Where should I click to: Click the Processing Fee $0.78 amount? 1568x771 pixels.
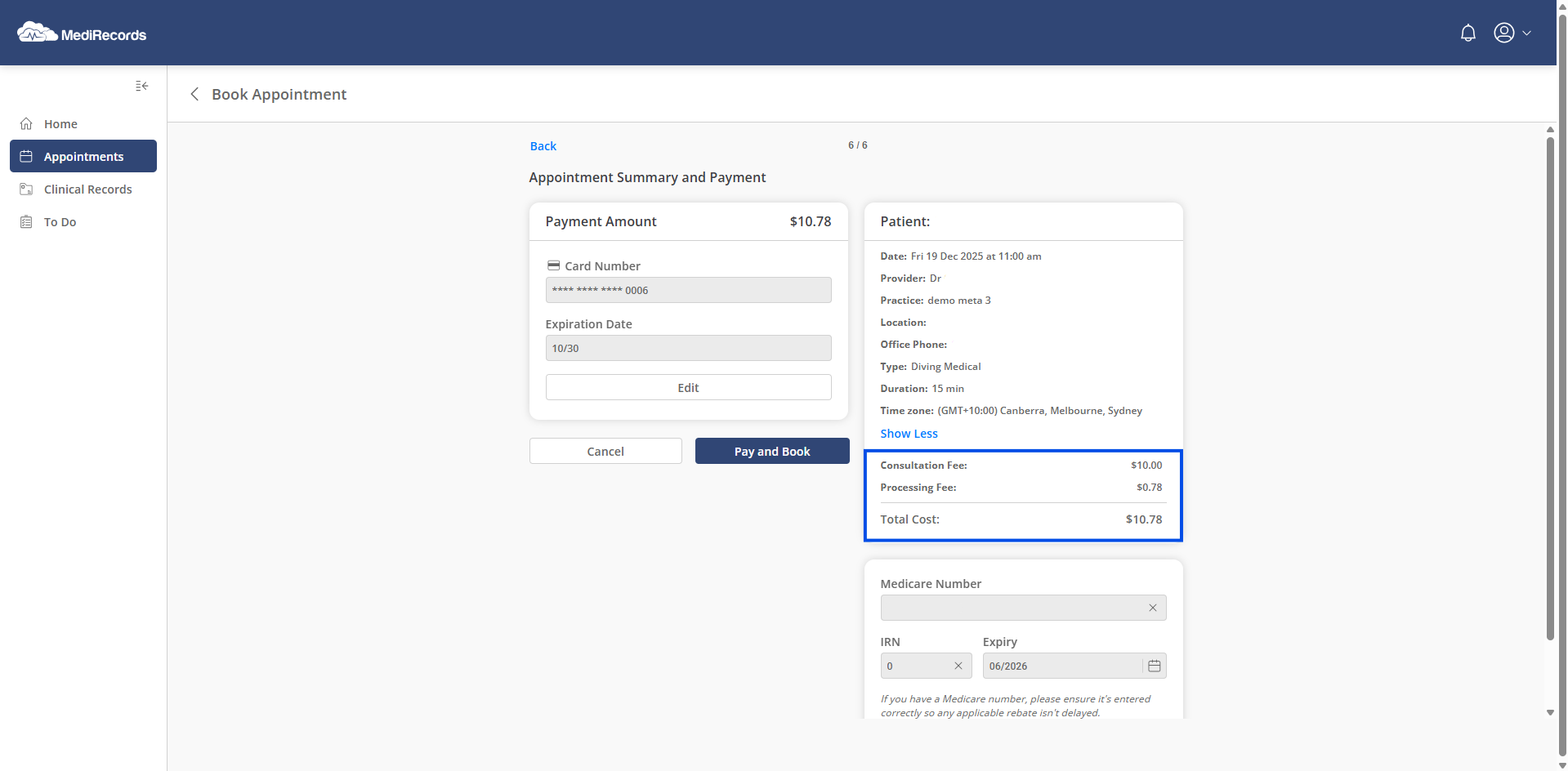(x=1149, y=487)
